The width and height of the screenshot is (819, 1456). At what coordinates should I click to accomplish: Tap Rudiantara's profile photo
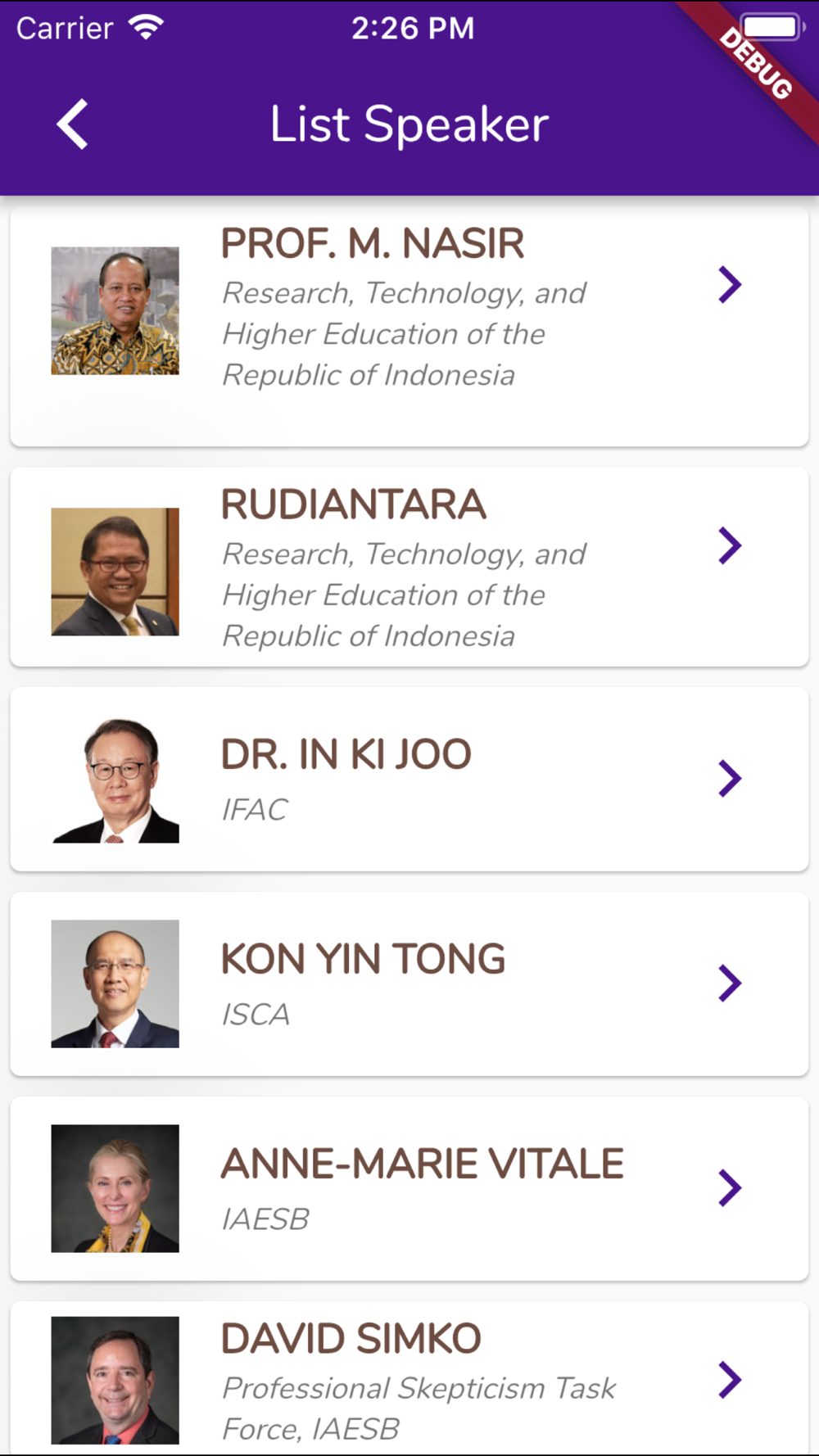[115, 572]
